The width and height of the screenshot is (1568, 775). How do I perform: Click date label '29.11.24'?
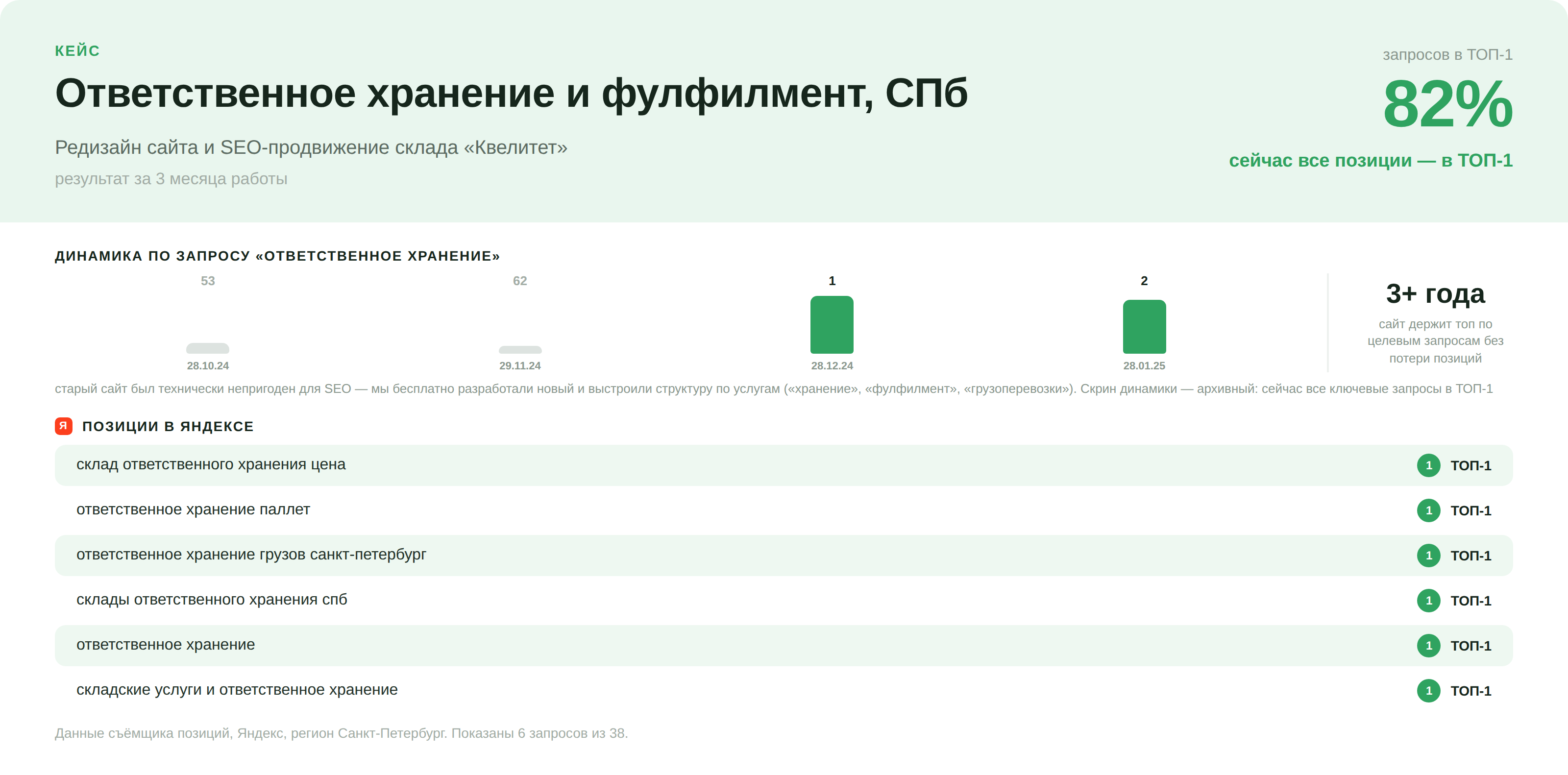pos(520,365)
